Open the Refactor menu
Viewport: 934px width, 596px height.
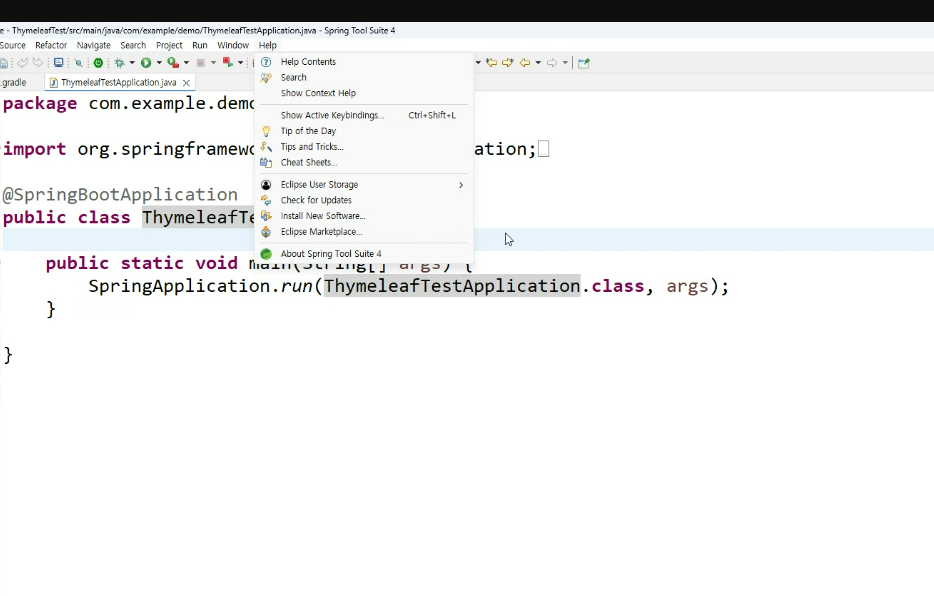51,45
